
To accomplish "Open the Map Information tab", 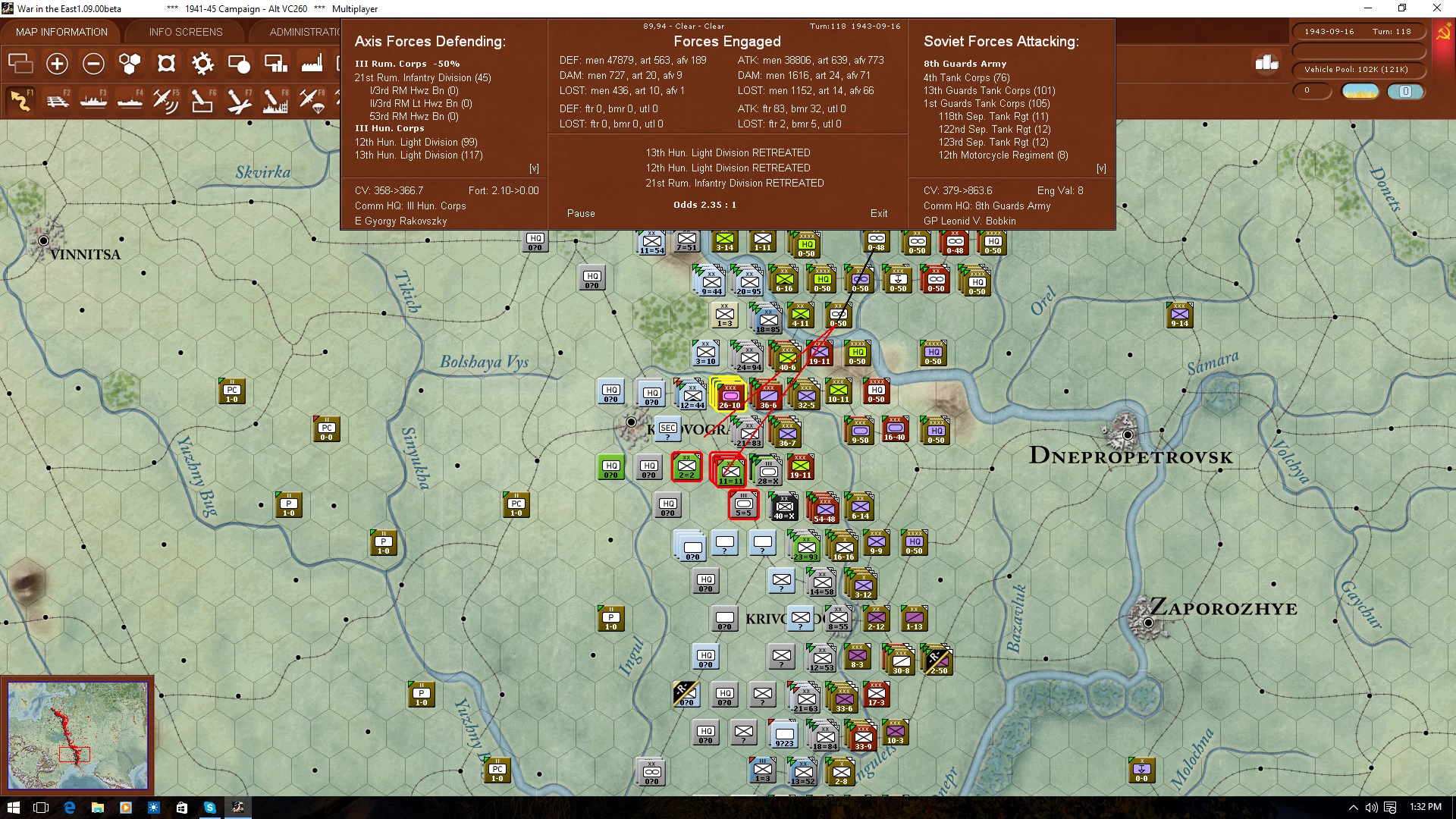I will [61, 32].
